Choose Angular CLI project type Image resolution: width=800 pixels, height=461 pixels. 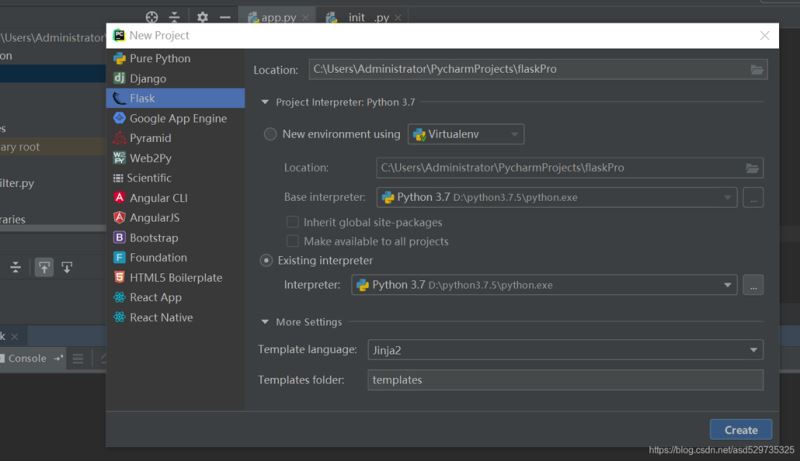click(175, 198)
